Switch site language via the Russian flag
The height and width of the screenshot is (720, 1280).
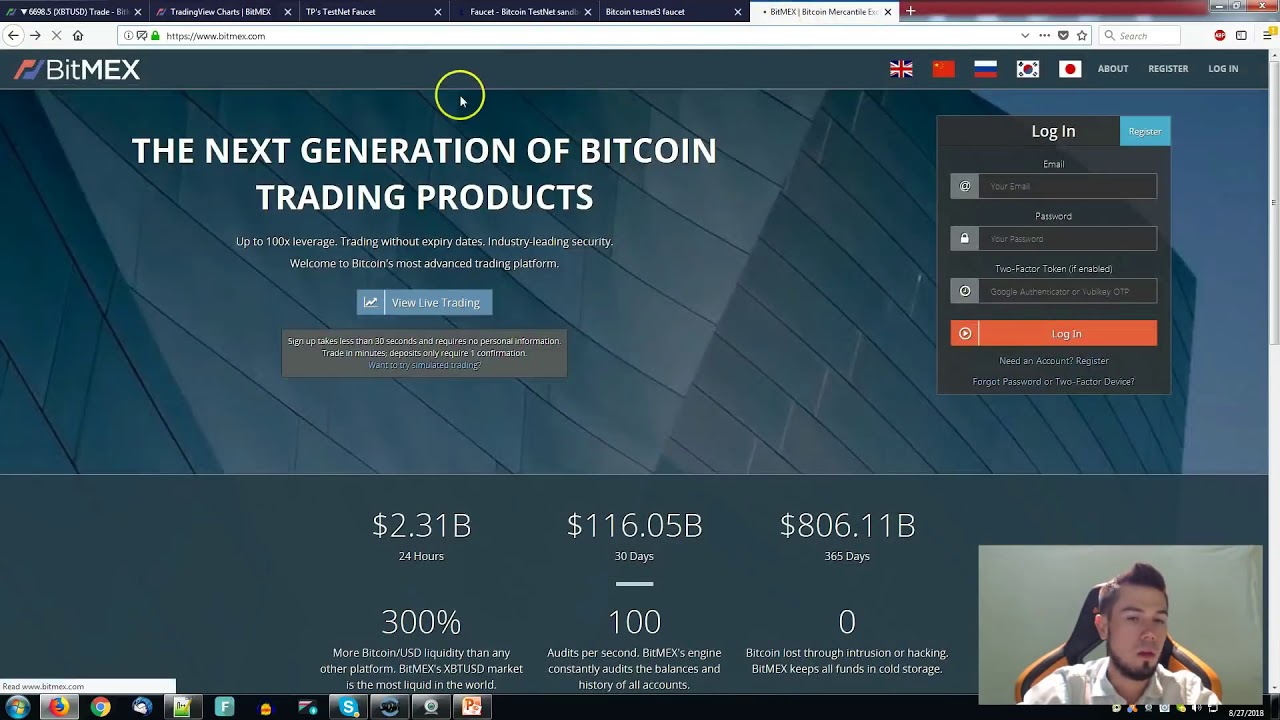pos(985,69)
